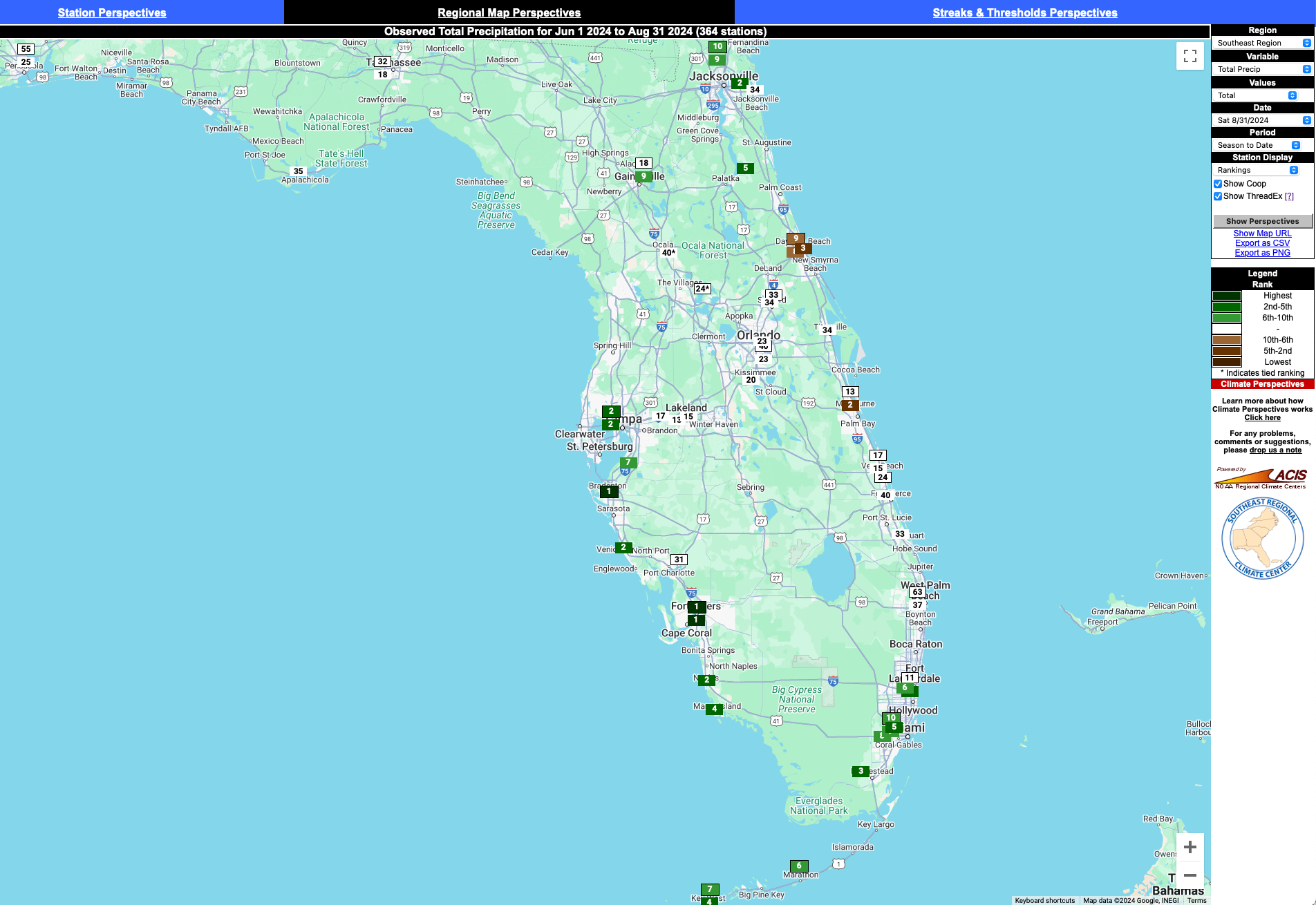
Task: Open the Region dropdown
Action: [1262, 43]
